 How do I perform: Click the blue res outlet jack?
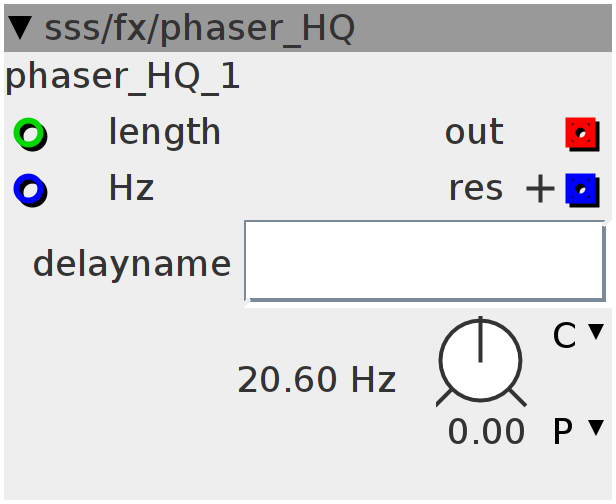(x=582, y=190)
